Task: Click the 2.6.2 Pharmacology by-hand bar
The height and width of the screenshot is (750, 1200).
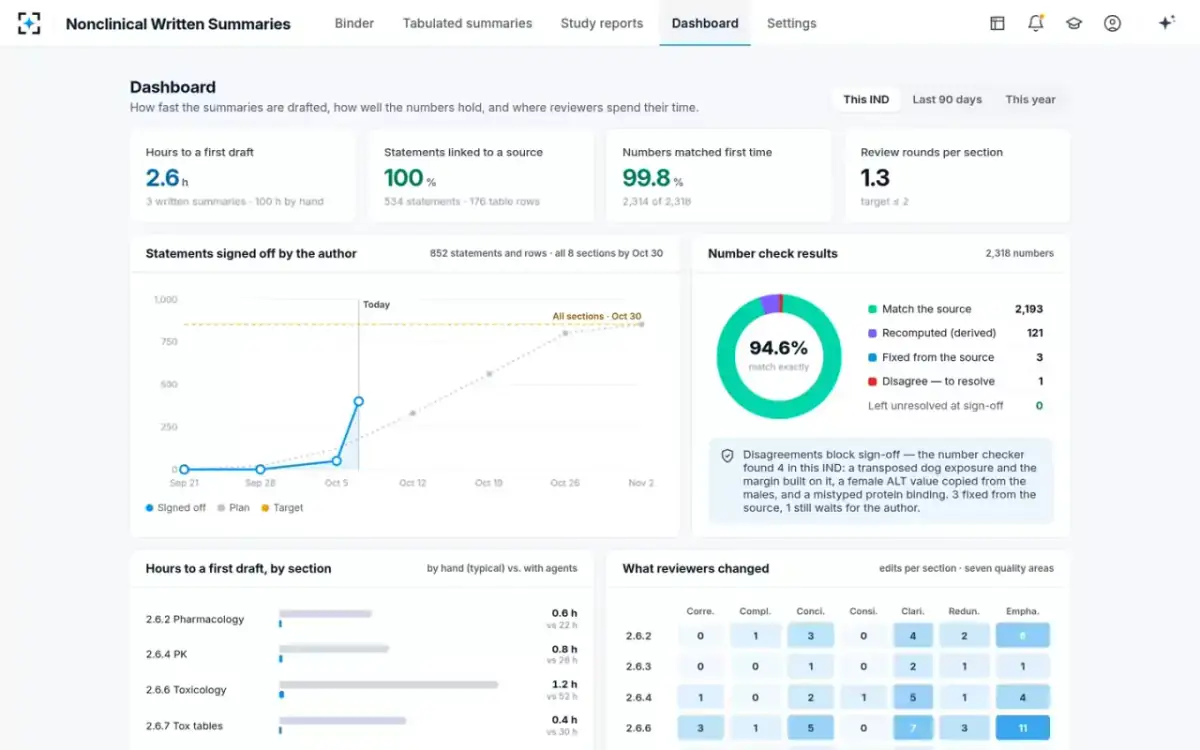Action: (325, 614)
